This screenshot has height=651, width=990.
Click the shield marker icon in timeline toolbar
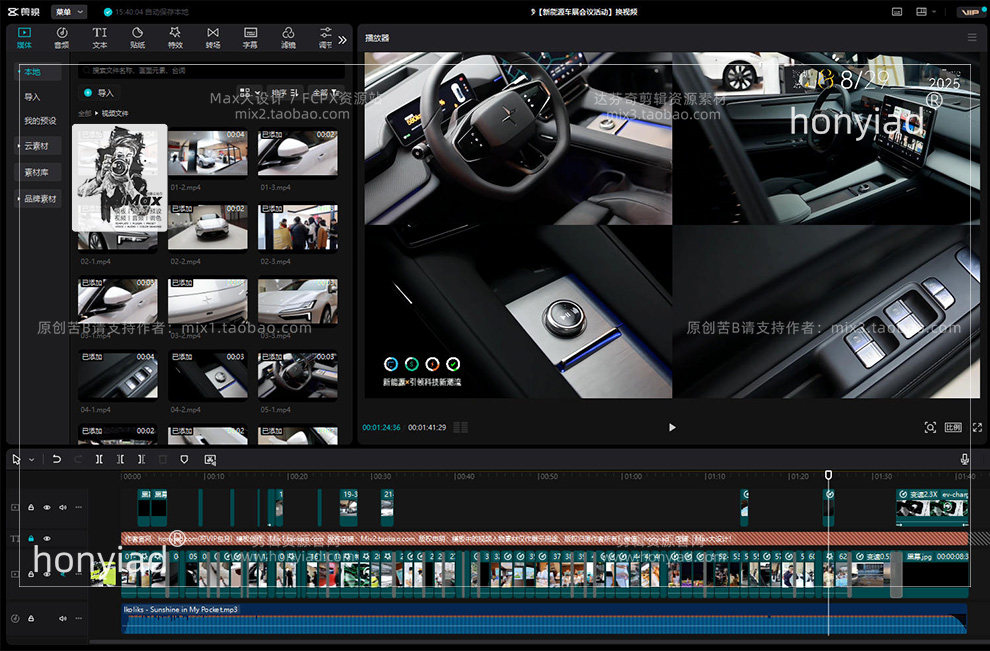tap(184, 459)
